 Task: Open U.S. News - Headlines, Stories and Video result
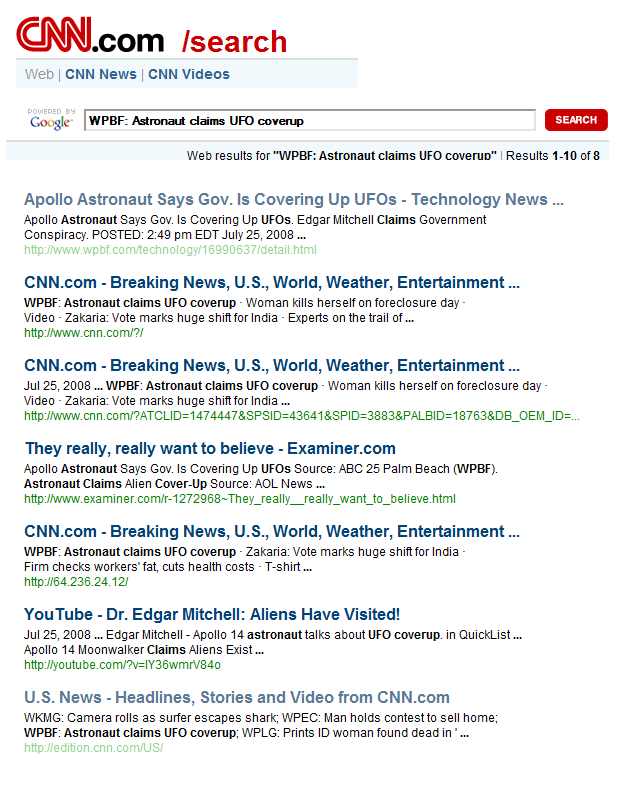pyautogui.click(x=237, y=697)
